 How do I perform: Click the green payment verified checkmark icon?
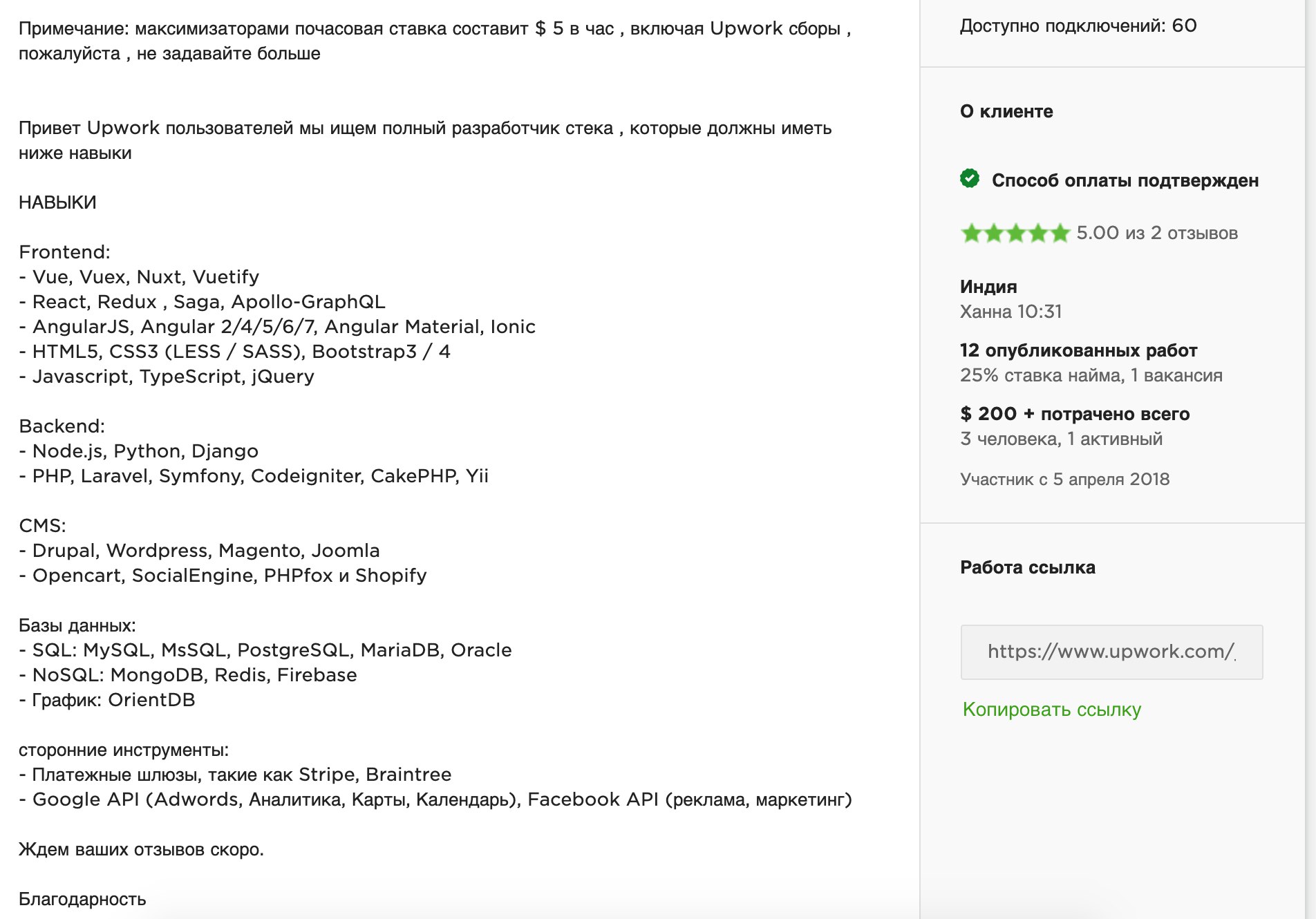coord(970,178)
